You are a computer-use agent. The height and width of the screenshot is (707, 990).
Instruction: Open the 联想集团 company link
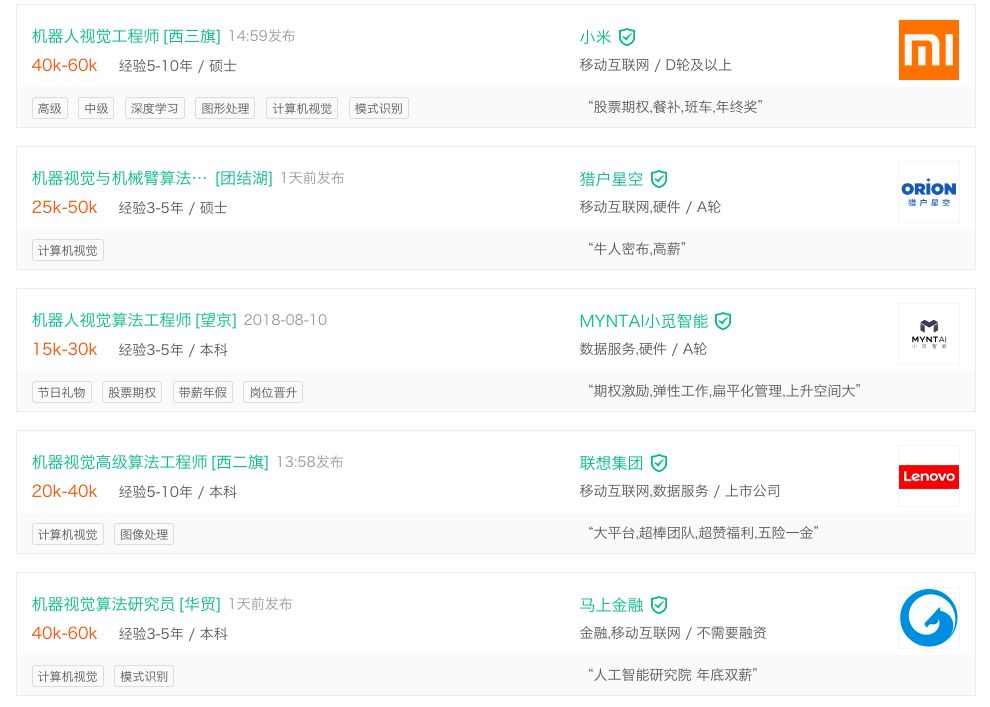(611, 463)
